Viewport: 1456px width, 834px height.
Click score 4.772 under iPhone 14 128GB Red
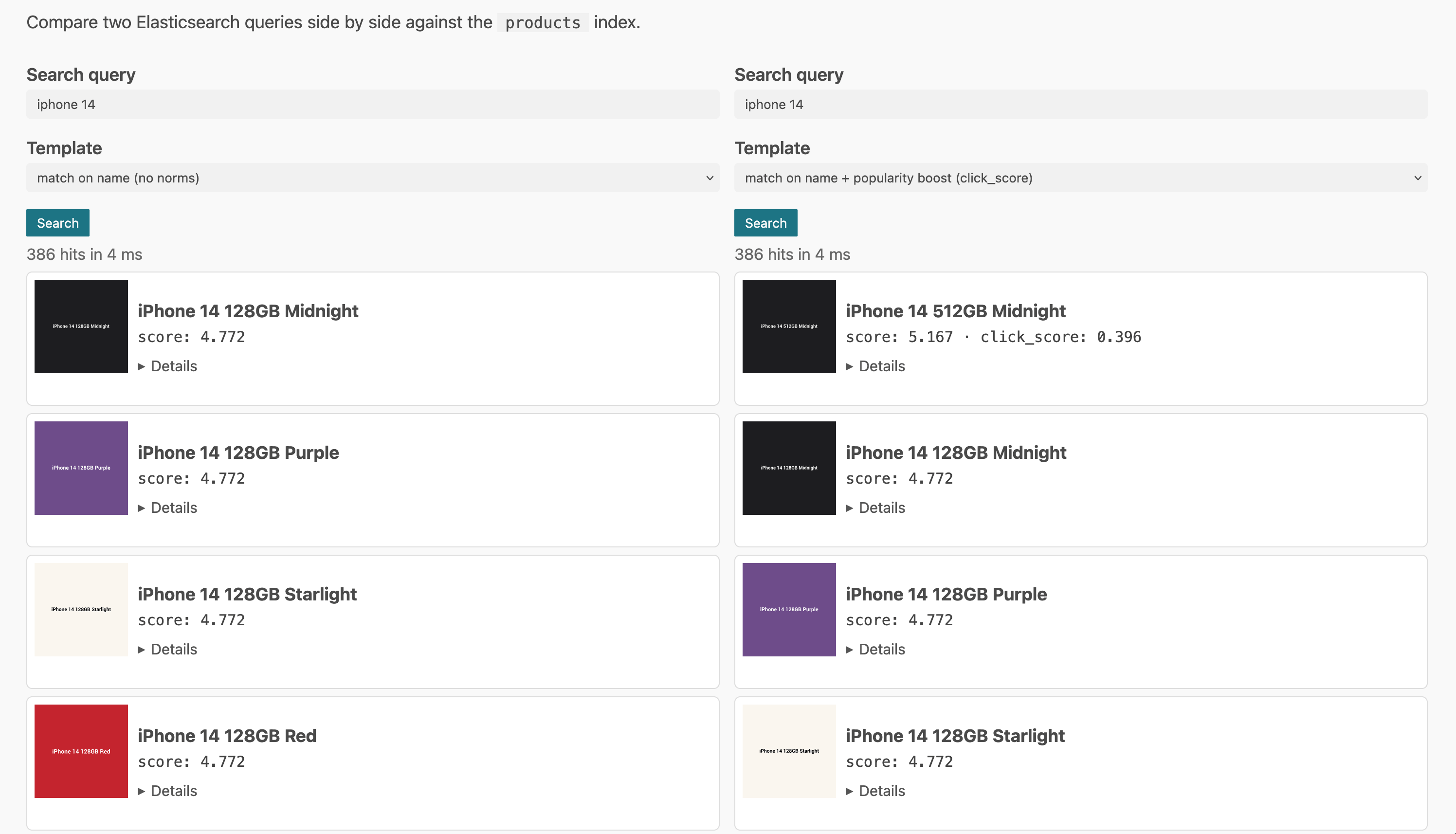[x=191, y=762]
